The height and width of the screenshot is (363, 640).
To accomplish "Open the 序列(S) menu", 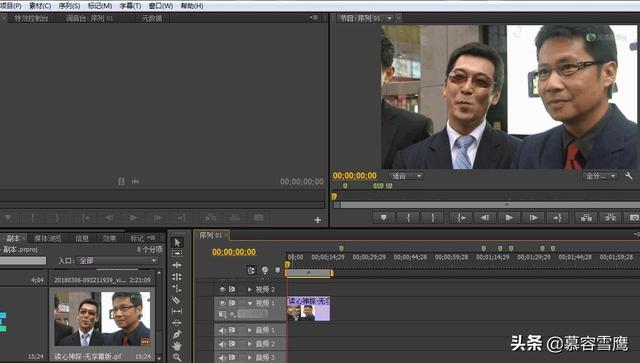I will (x=69, y=6).
